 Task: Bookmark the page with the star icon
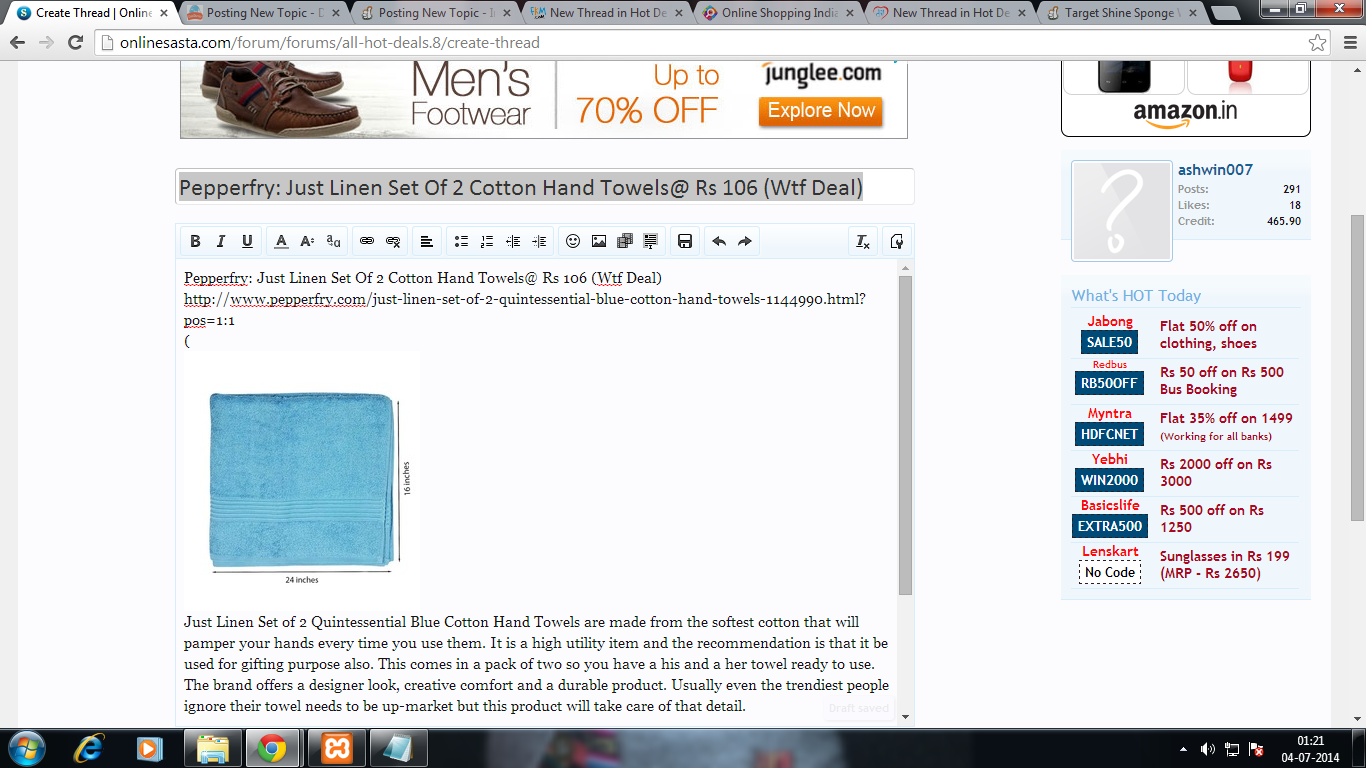[x=1318, y=43]
